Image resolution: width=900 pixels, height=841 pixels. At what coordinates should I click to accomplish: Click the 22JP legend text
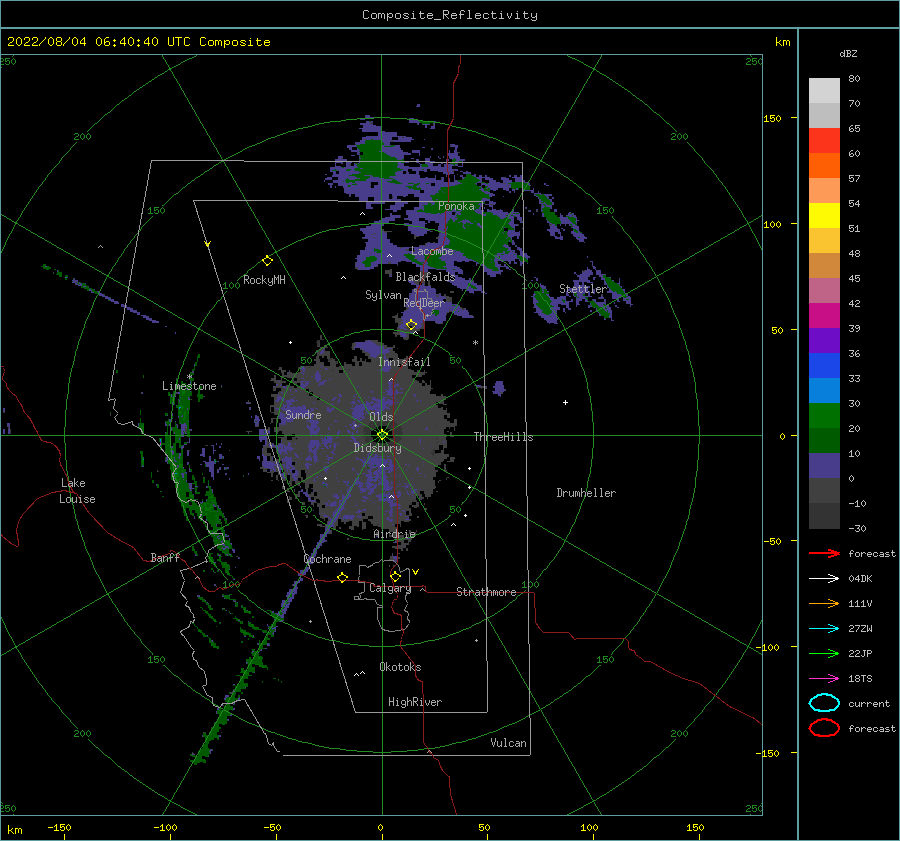(x=860, y=653)
